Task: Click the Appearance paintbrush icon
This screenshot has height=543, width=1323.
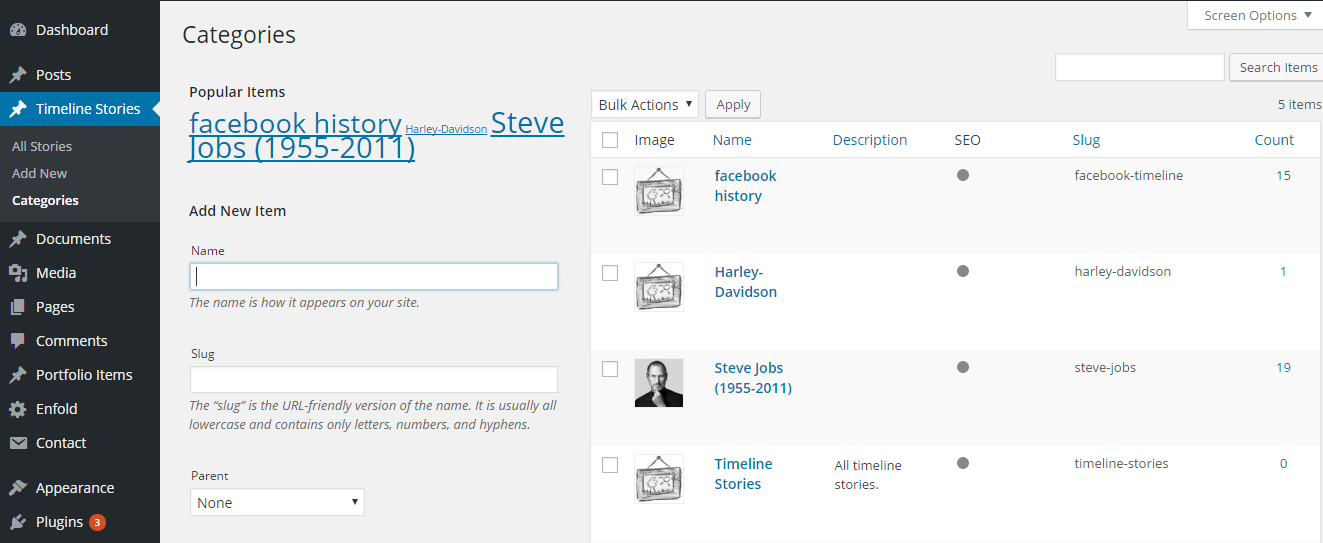Action: 17,488
